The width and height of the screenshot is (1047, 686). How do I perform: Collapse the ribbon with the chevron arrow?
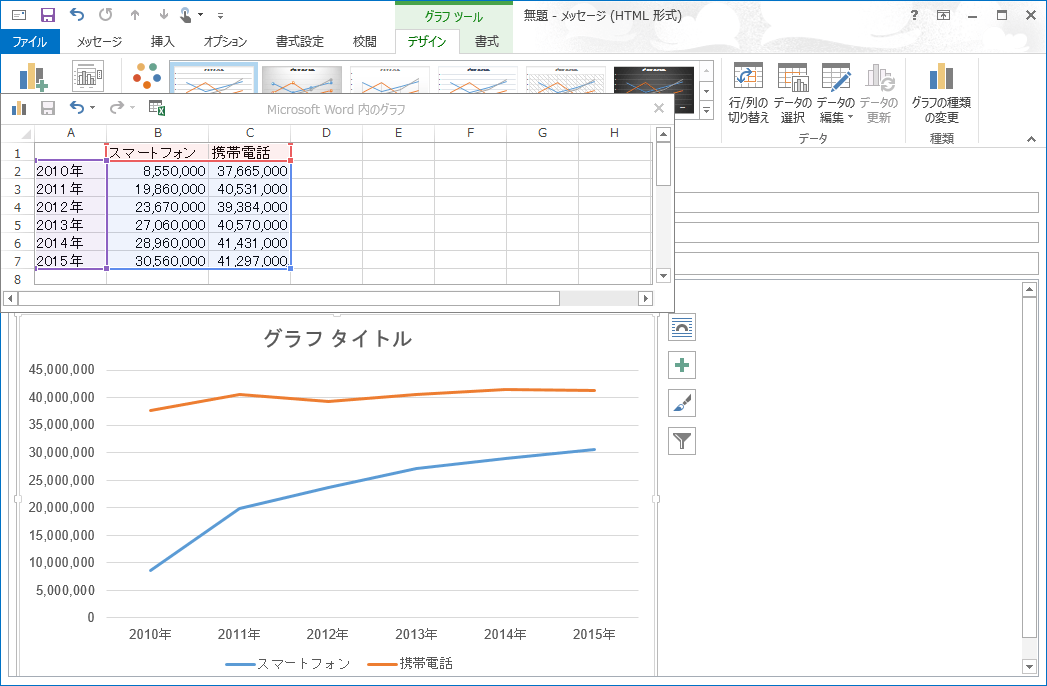pyautogui.click(x=1031, y=139)
